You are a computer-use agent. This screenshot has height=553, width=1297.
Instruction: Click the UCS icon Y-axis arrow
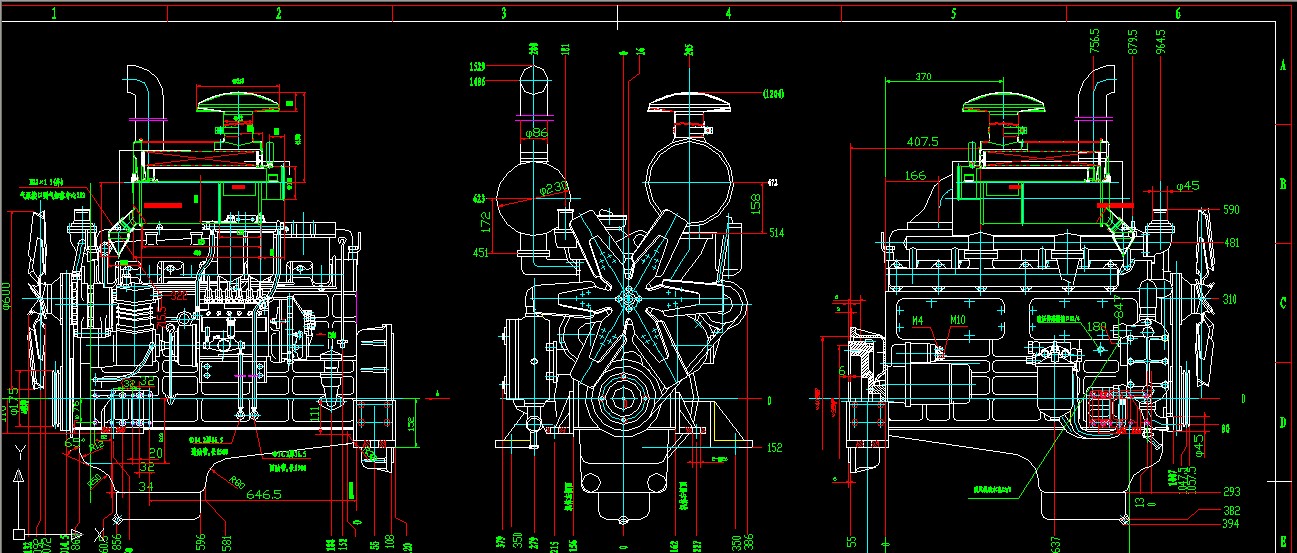19,477
